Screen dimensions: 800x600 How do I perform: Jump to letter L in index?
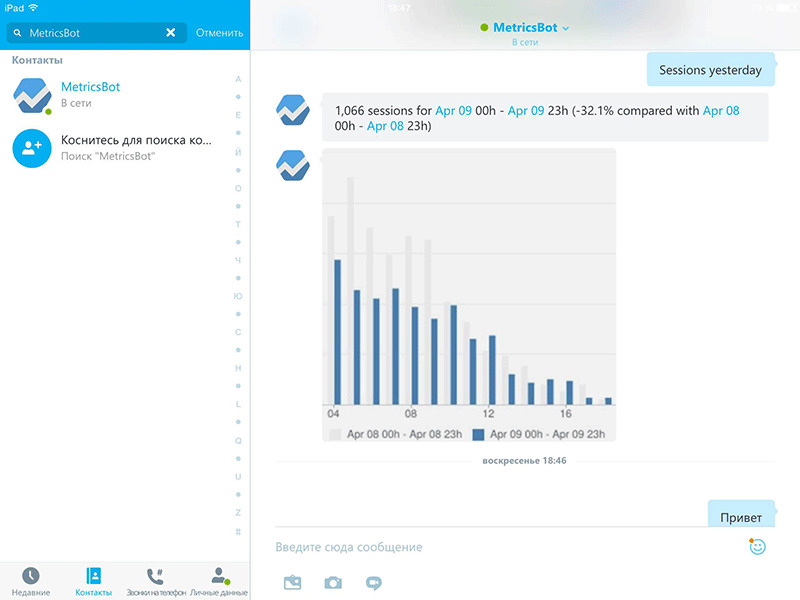point(238,404)
